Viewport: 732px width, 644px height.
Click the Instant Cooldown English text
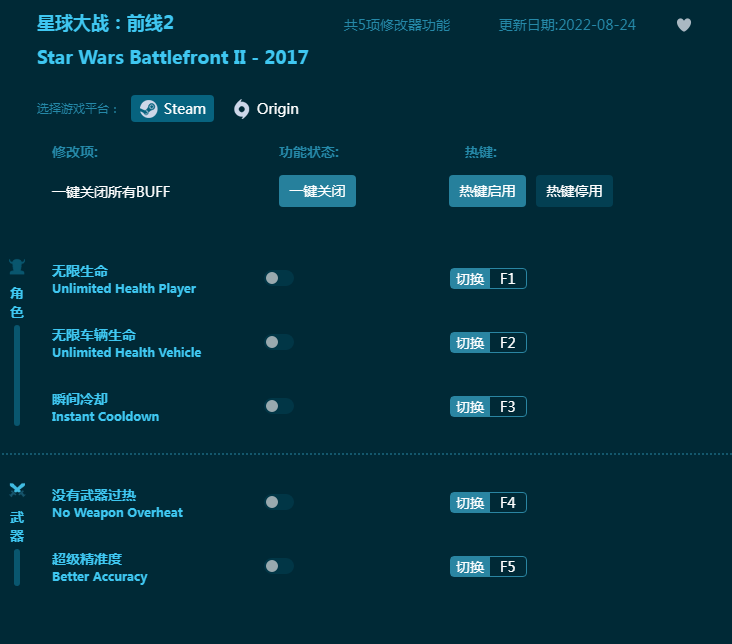tap(106, 417)
